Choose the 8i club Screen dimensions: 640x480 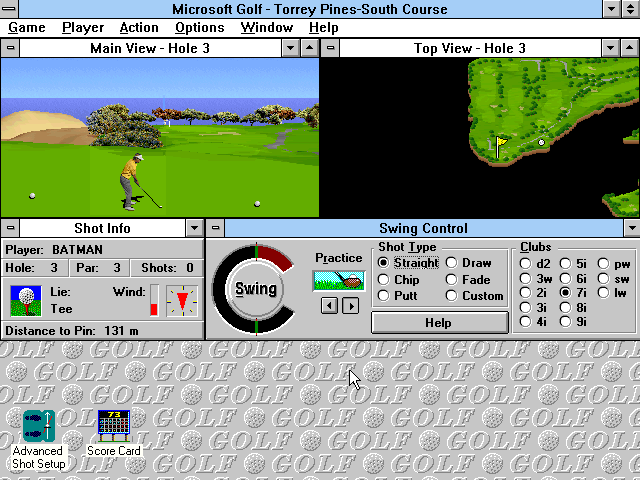(573, 307)
